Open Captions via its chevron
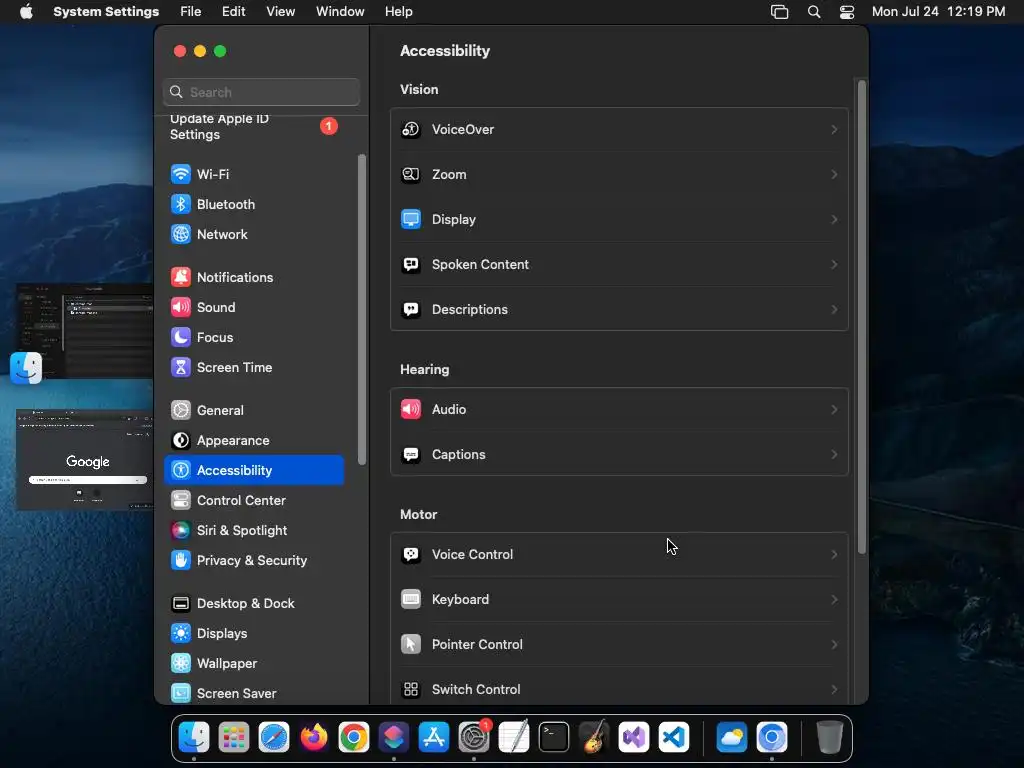The width and height of the screenshot is (1024, 768). [x=834, y=455]
